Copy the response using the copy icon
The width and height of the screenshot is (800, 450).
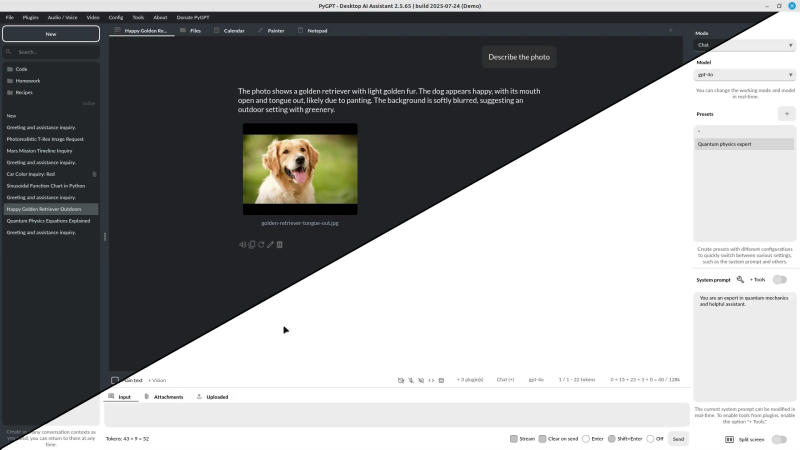point(252,244)
